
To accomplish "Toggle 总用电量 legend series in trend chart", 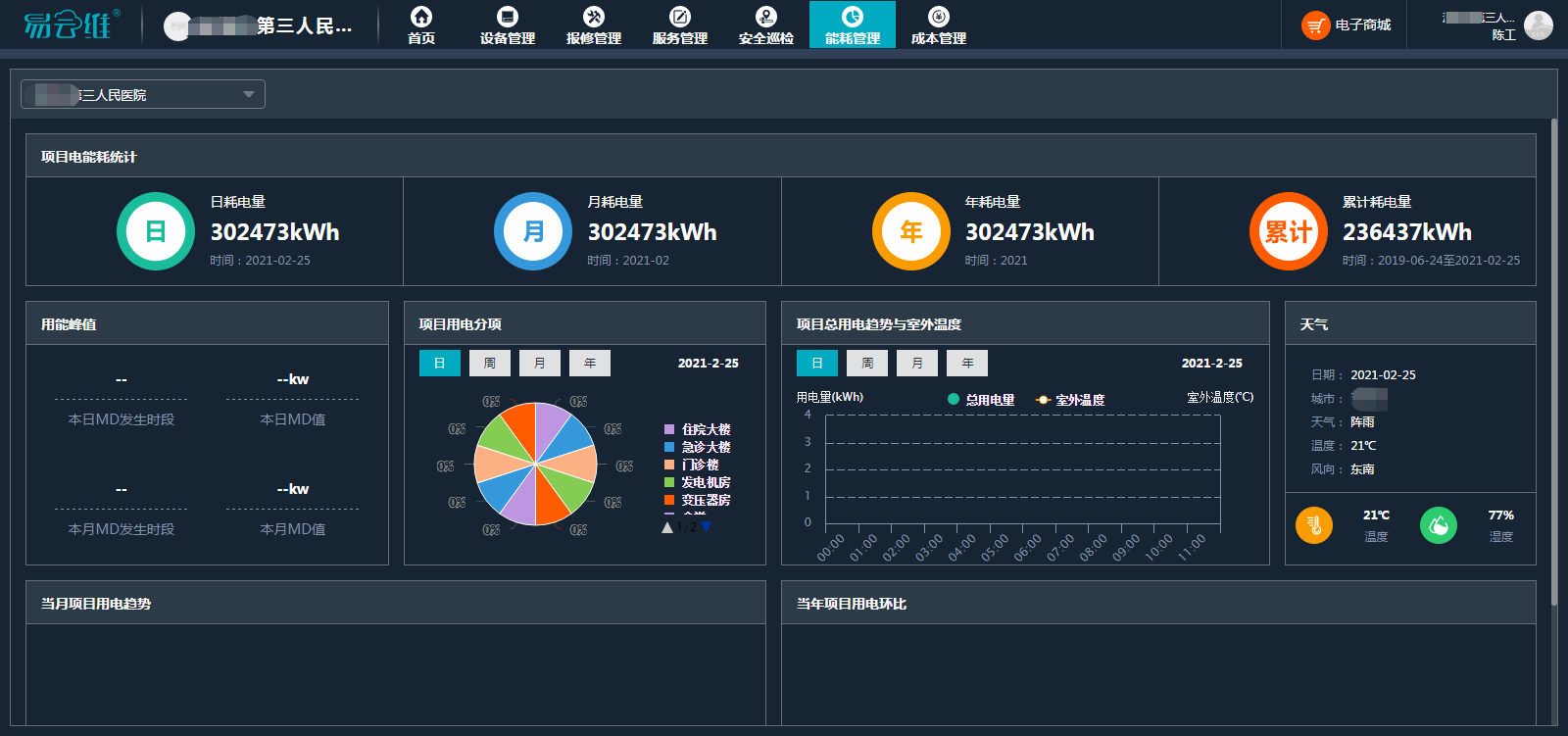I will pyautogui.click(x=981, y=400).
